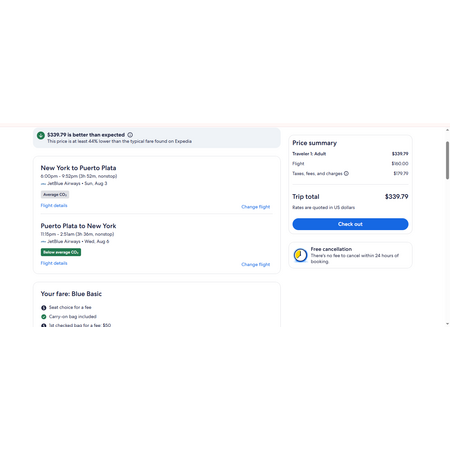
Task: Expand Flight details for Puerto Plata to New York
Action: [x=54, y=263]
